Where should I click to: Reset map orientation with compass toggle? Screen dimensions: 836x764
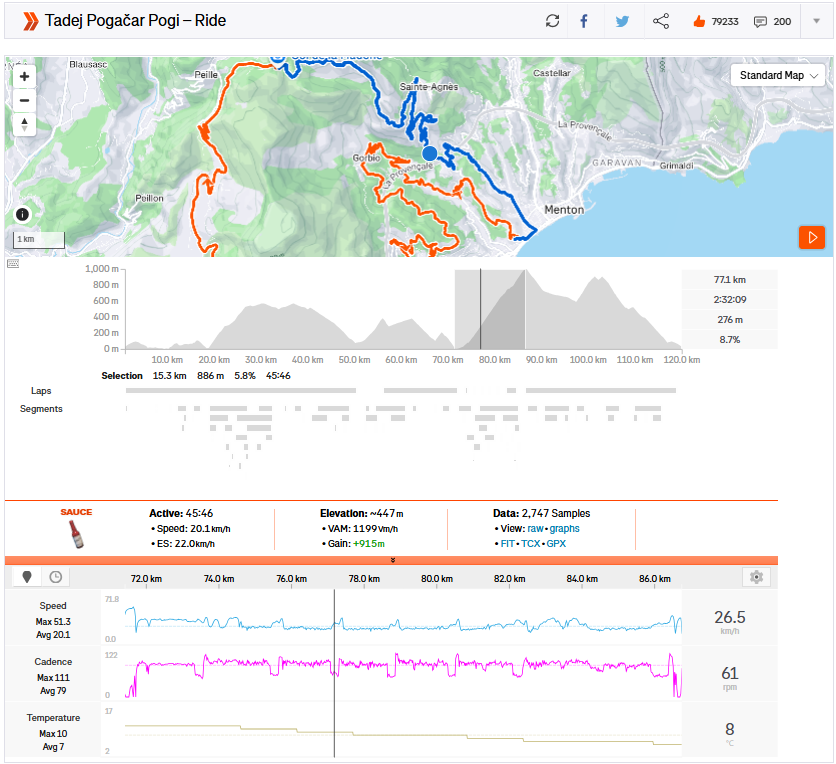23,124
